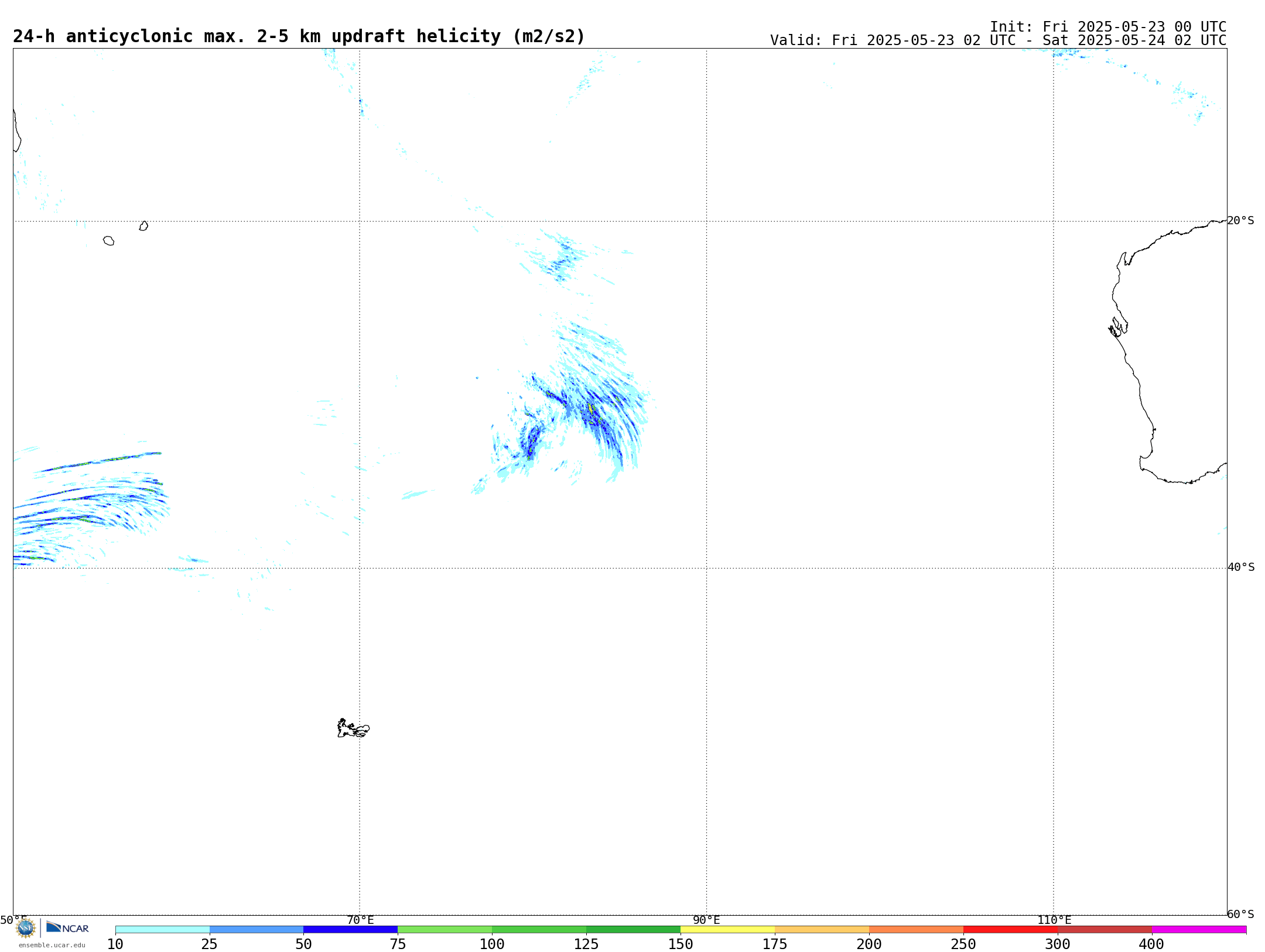Click the colorbar label '400'
The width and height of the screenshot is (1265, 952).
(x=1151, y=944)
